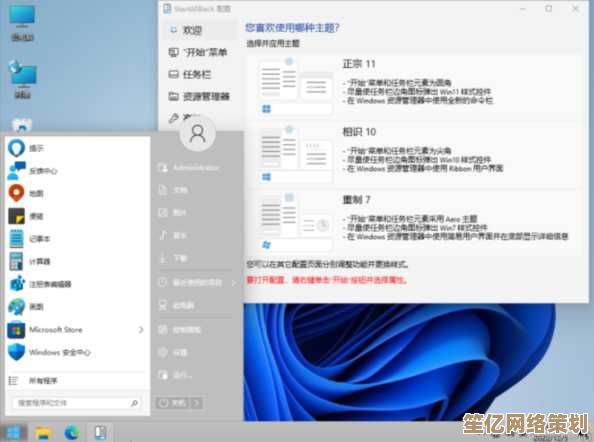
Task: Expand the Microsoft Store jump list arrow
Action: point(141,330)
